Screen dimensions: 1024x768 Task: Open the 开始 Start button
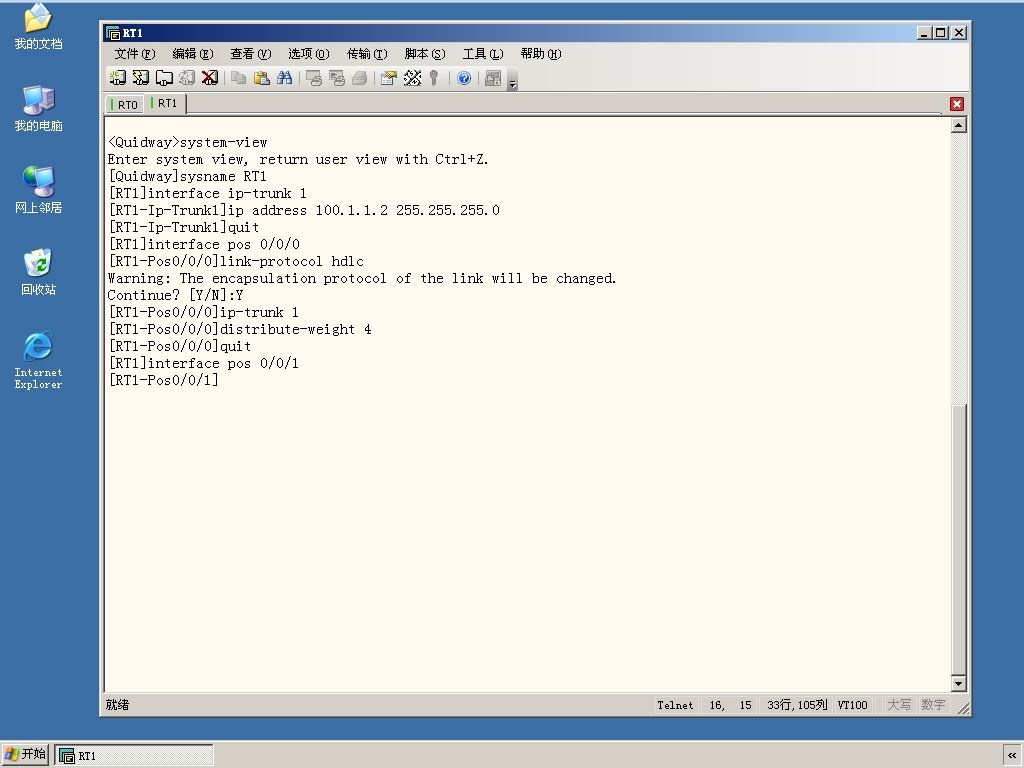(x=25, y=754)
